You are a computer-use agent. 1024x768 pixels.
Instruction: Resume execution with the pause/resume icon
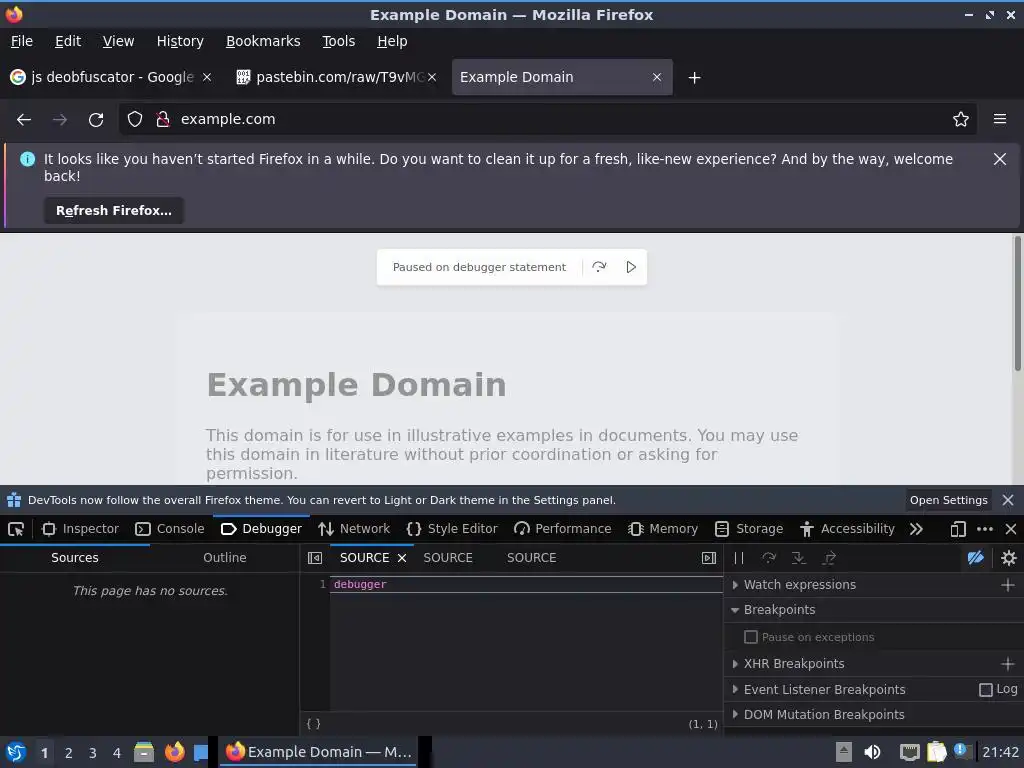(x=739, y=558)
